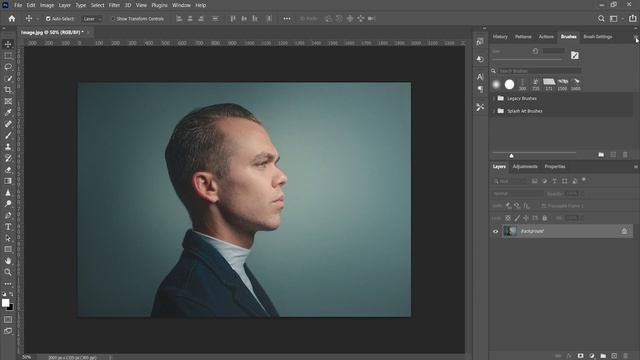Switch to the Brush Settings tab
Screen dimensions: 640x360
point(598,37)
